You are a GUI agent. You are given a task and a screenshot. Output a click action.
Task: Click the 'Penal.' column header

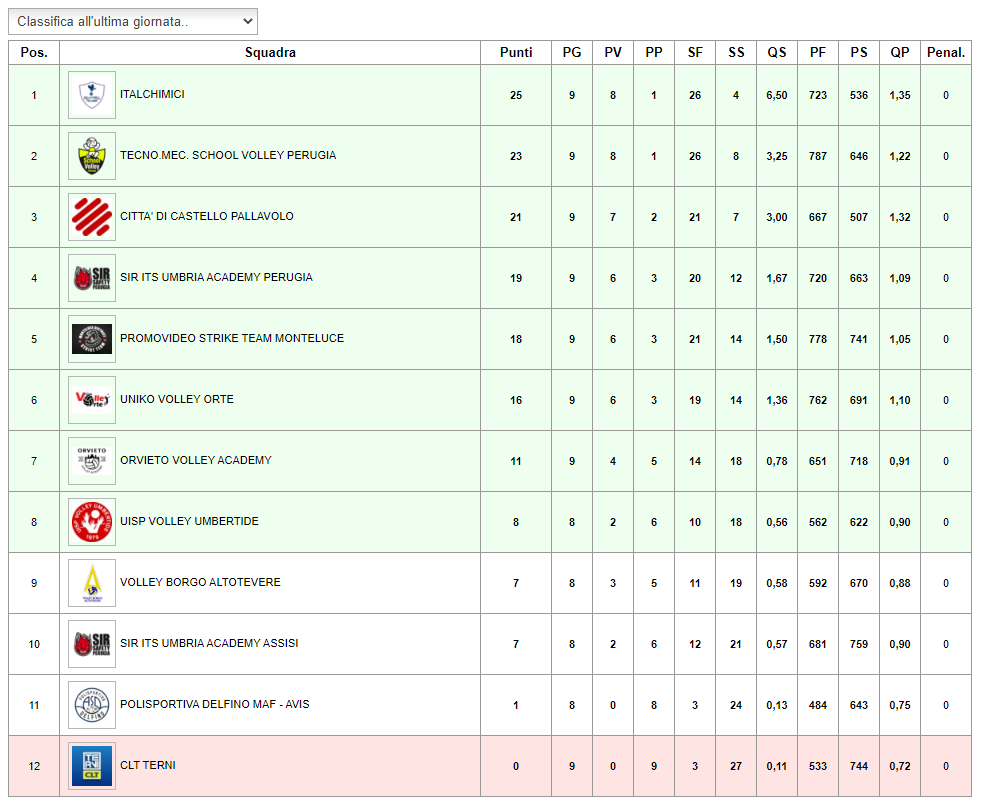[x=946, y=53]
